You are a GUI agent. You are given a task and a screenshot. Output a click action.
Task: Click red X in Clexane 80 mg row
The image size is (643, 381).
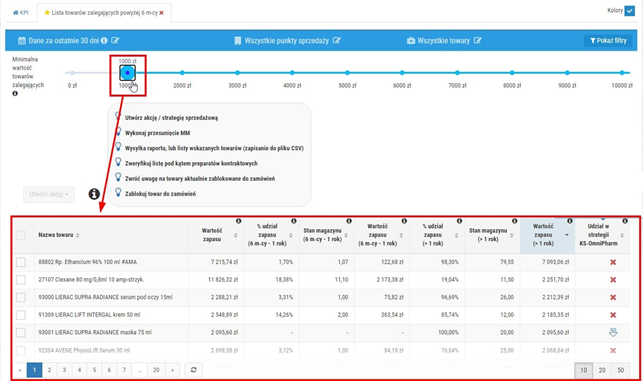pos(613,280)
